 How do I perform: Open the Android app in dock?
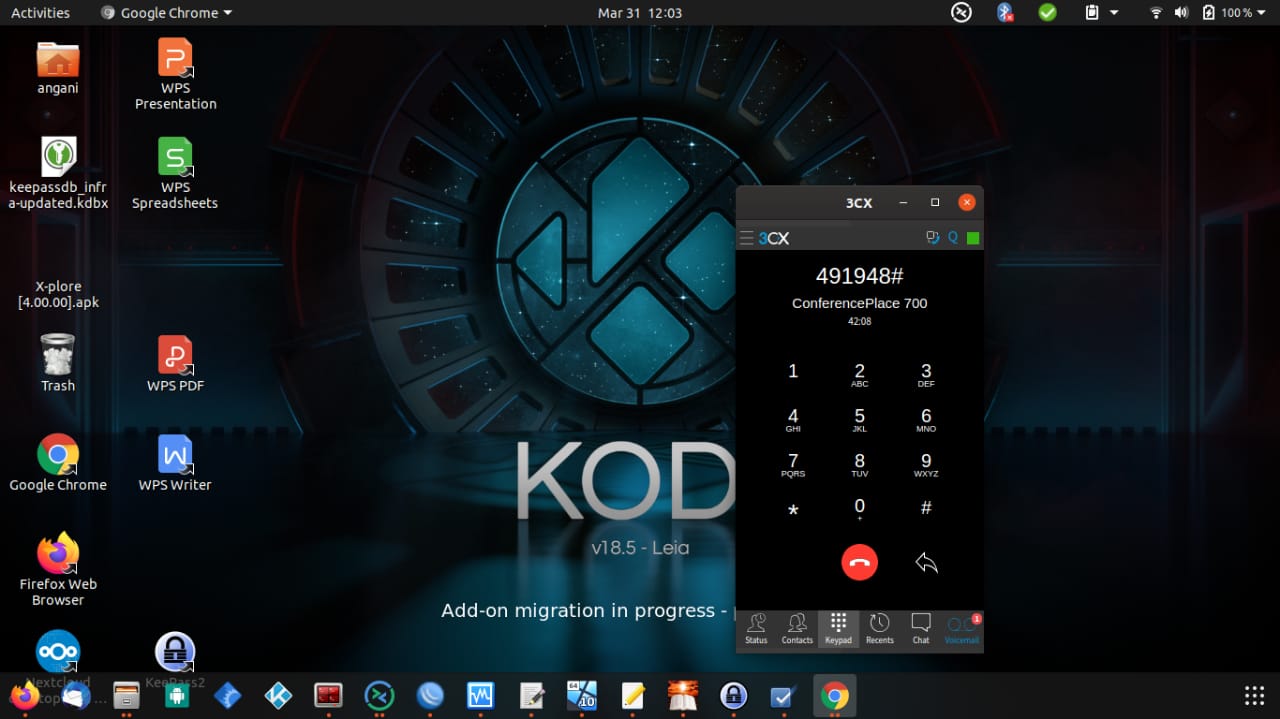point(177,695)
